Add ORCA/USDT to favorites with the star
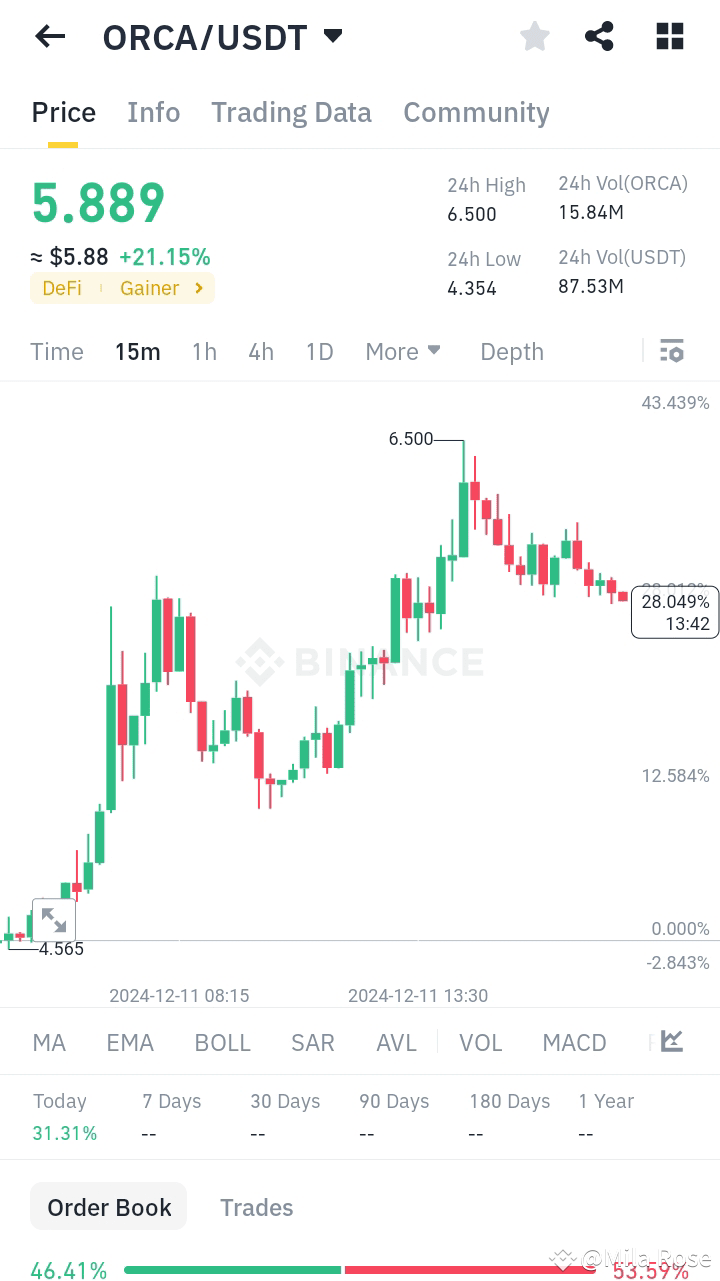 [x=534, y=36]
